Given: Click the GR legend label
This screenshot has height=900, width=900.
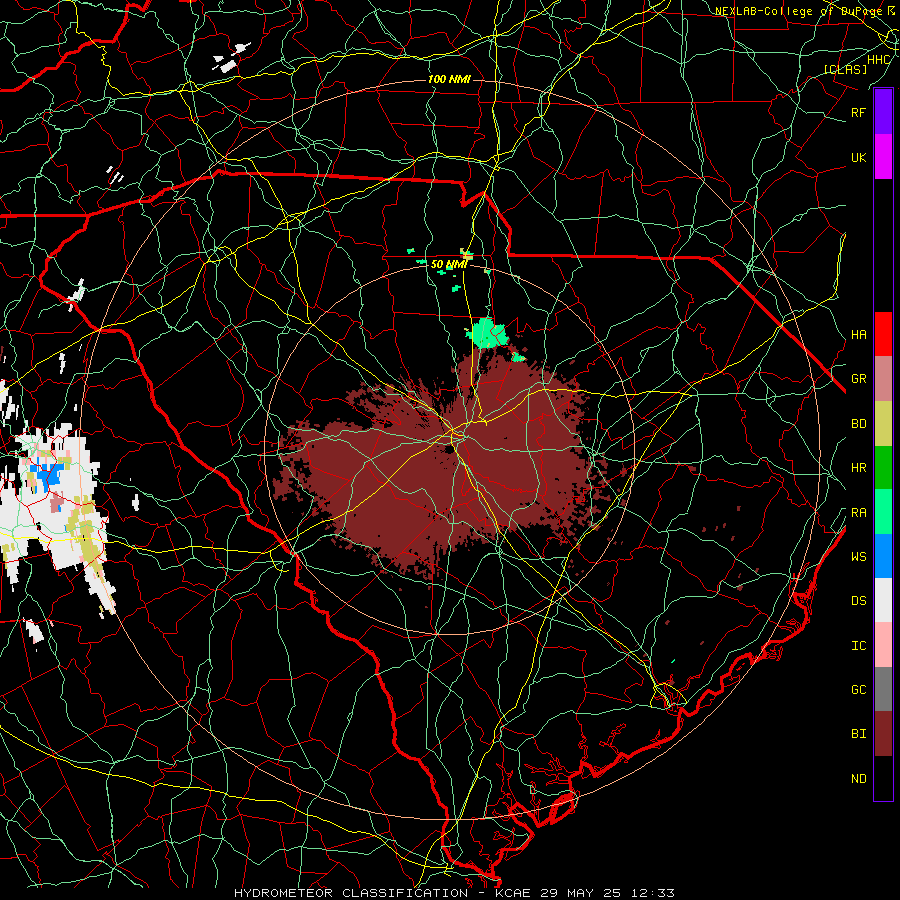Looking at the screenshot, I should (x=858, y=379).
